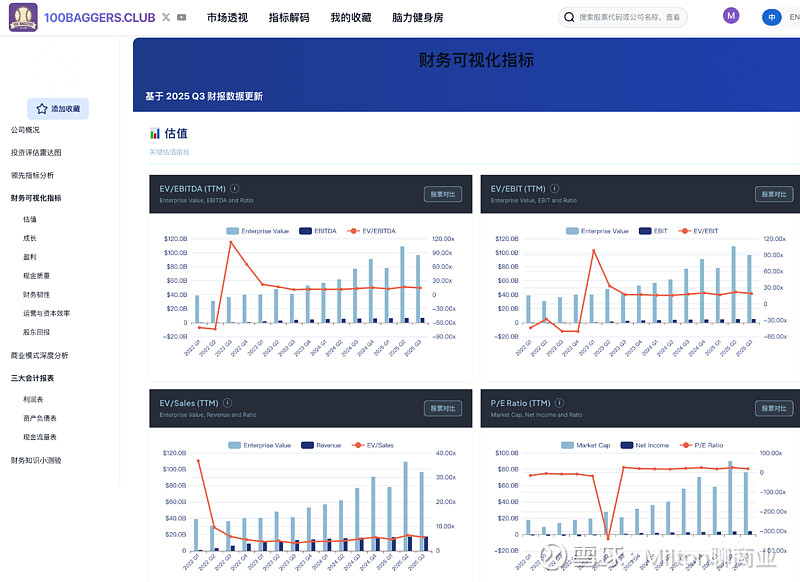Image resolution: width=800 pixels, height=582 pixels.
Task: Go to 运营与资本效率 sidebar sub-item
Action: [x=46, y=313]
